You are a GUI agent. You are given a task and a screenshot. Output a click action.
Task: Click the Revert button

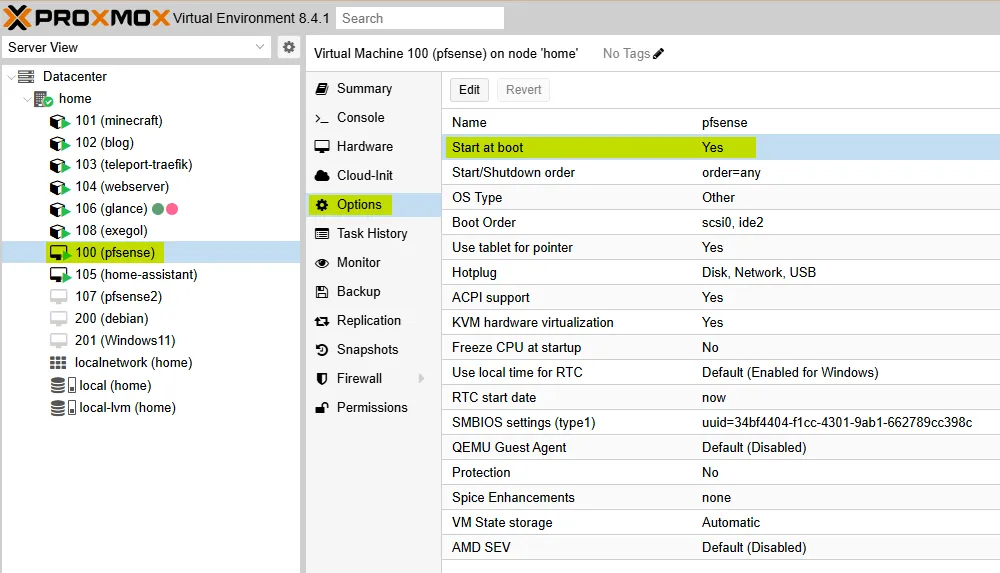[x=523, y=90]
